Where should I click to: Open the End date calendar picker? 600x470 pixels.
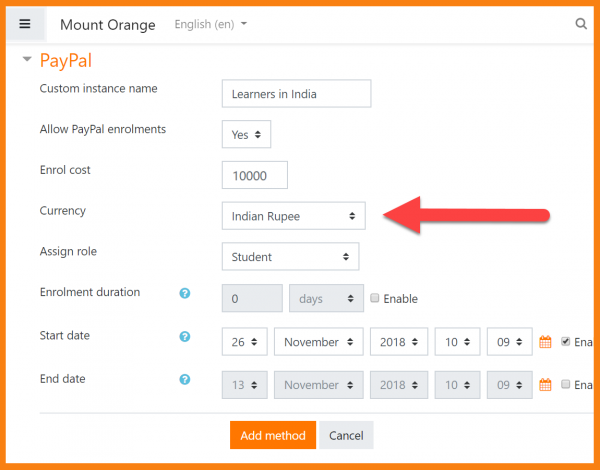click(546, 385)
